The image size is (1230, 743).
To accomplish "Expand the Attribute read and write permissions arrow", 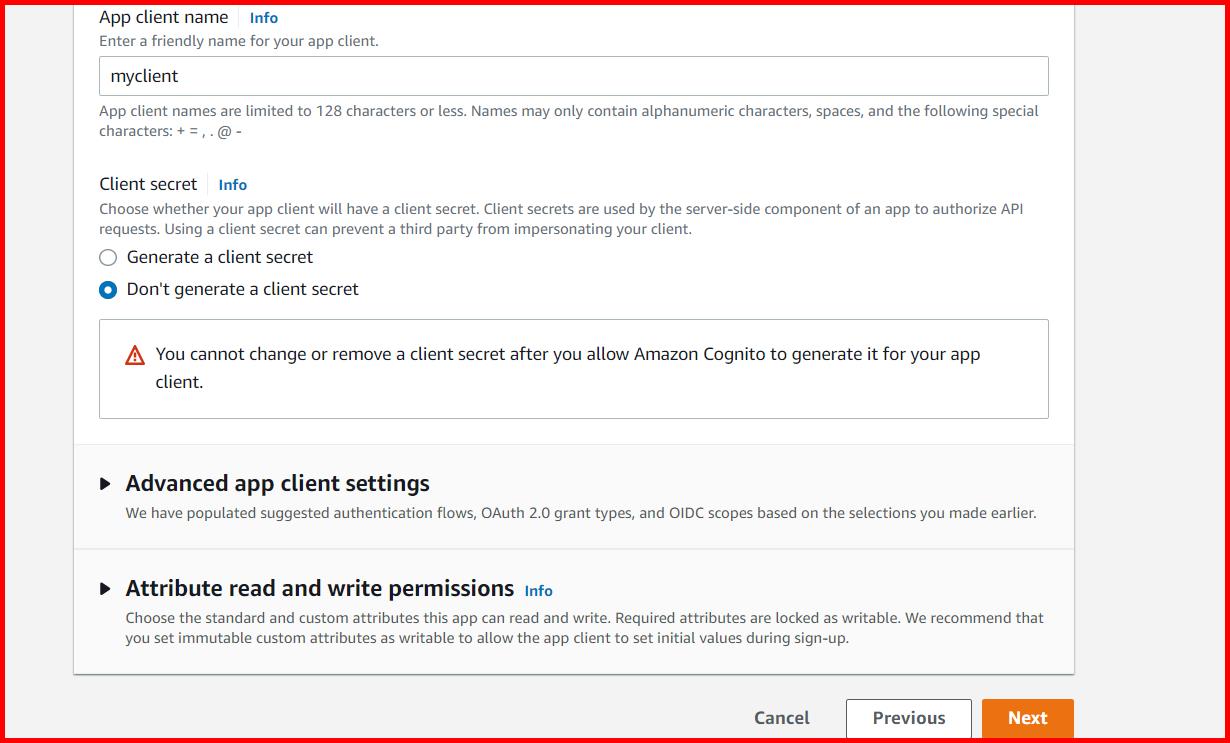I will point(106,589).
